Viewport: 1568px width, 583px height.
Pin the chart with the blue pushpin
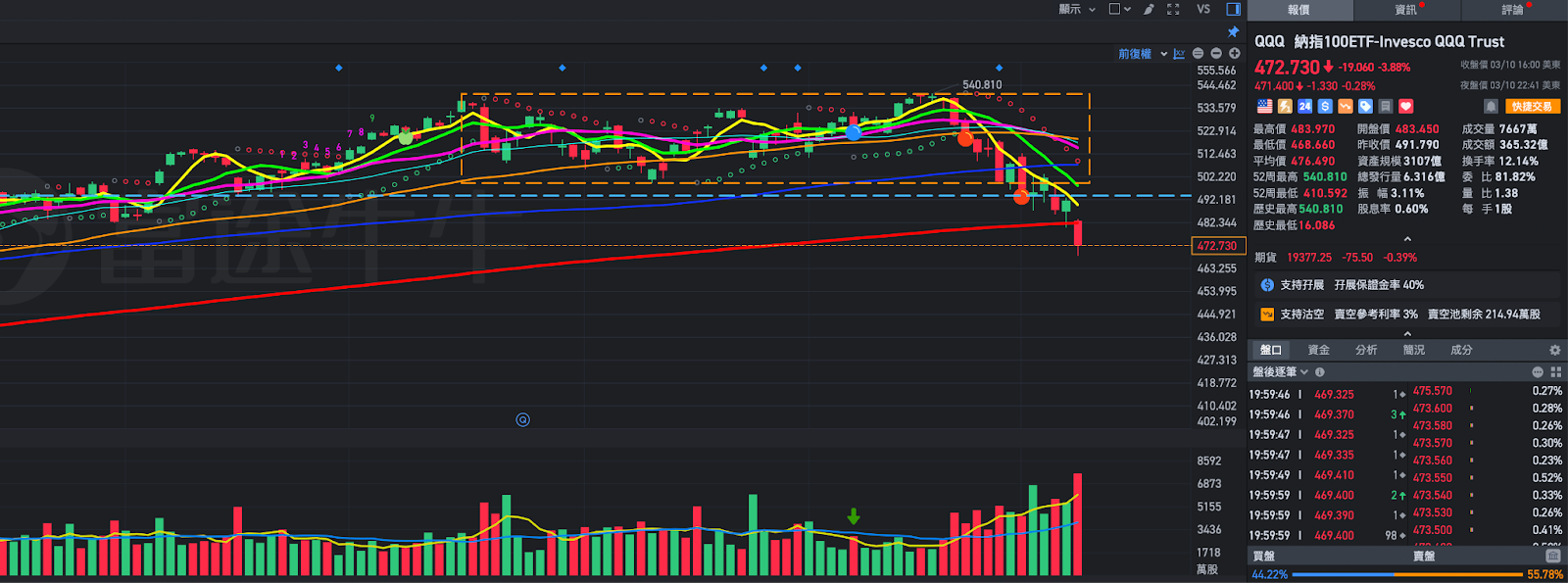pyautogui.click(x=1234, y=31)
